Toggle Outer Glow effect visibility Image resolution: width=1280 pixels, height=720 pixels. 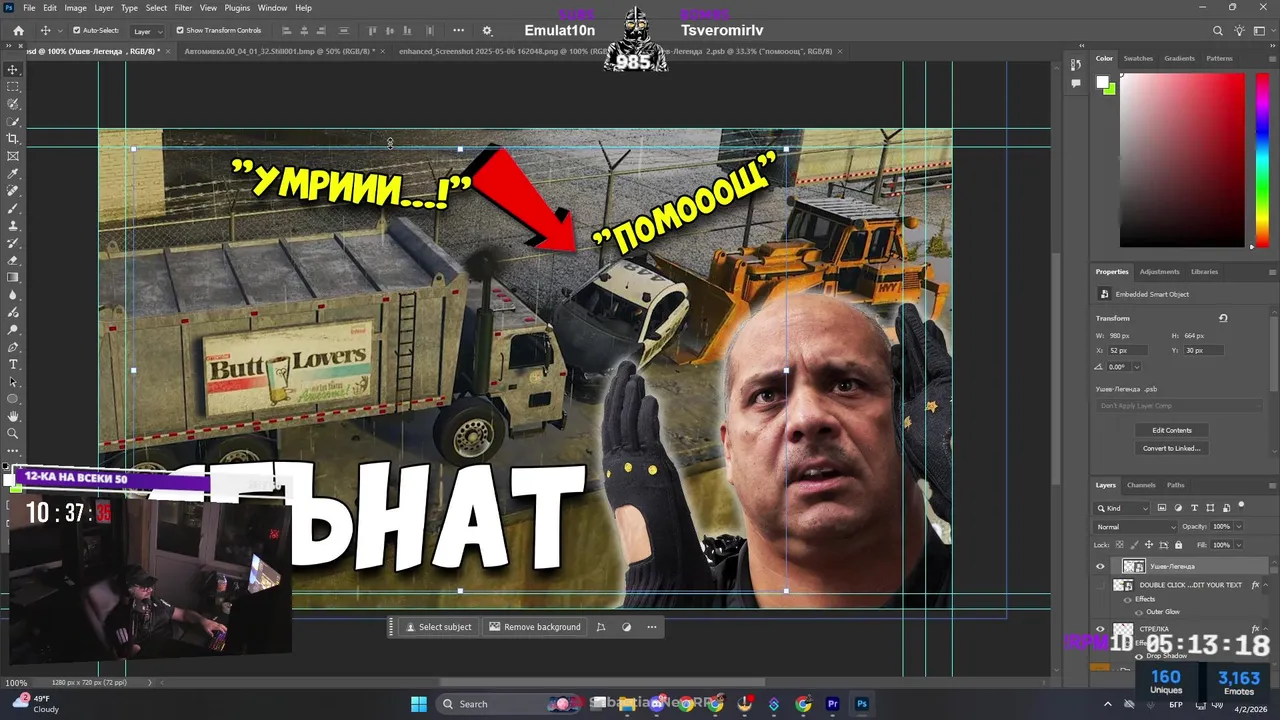click(x=1139, y=611)
